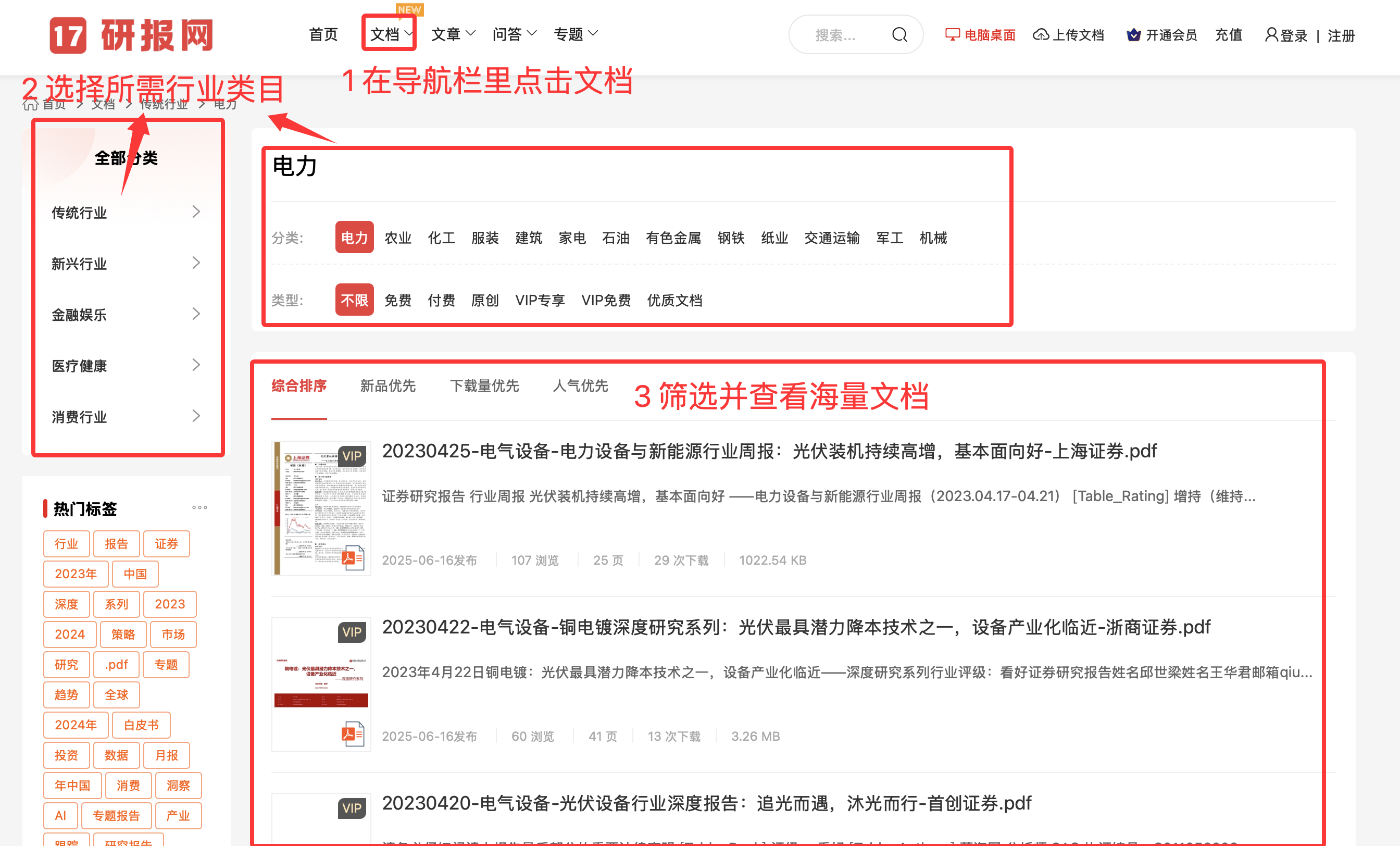1400x846 pixels.
Task: Open 20230420 光伏设备行业深度报告 document title
Action: tap(706, 803)
